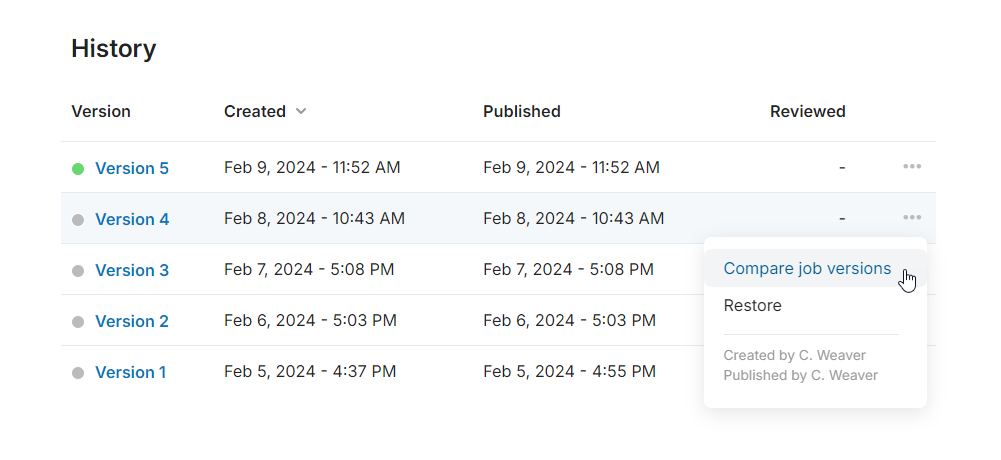
Task: Click the Reviewed column header
Action: 807,112
